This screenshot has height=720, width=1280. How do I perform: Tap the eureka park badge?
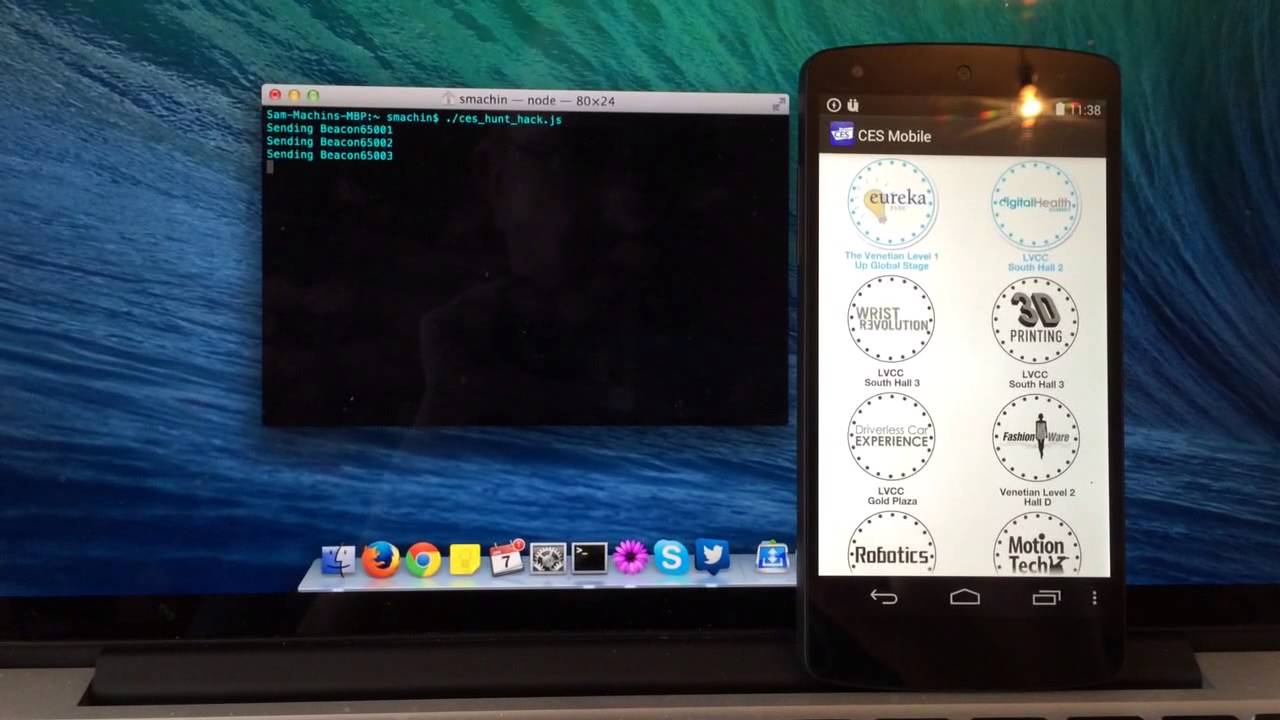click(891, 203)
